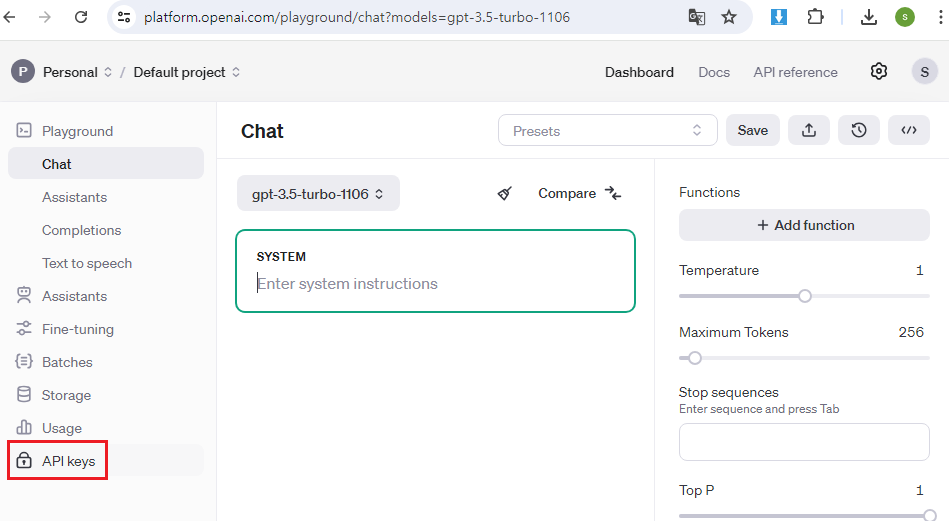
Task: Click the Storage database icon
Action: 24,395
